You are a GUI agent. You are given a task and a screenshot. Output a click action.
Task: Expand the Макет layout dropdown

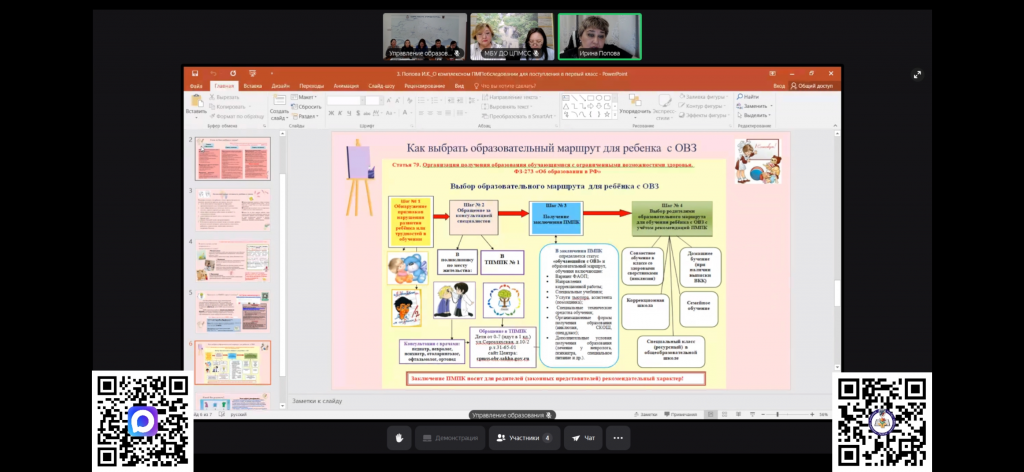point(308,97)
